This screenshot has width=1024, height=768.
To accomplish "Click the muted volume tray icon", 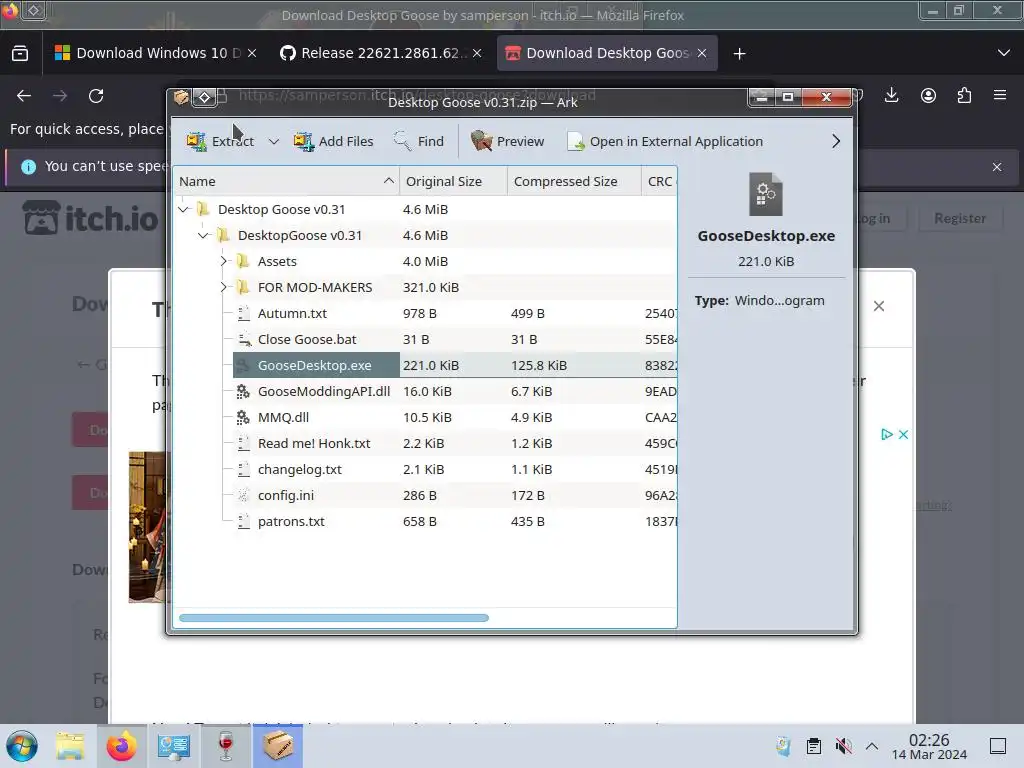I will coord(843,746).
